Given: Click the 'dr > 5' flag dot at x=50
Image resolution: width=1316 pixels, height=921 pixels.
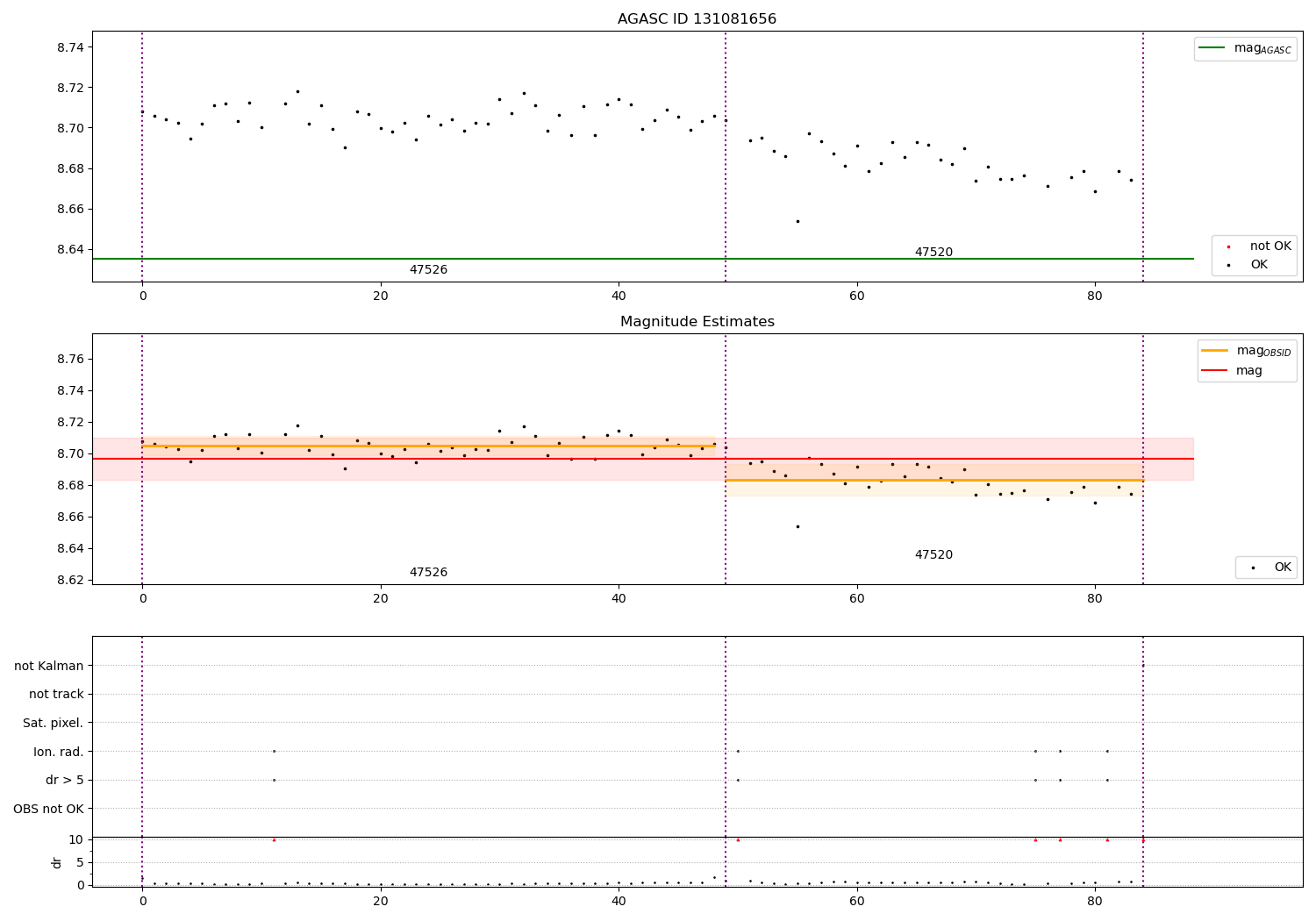Looking at the screenshot, I should click(738, 780).
